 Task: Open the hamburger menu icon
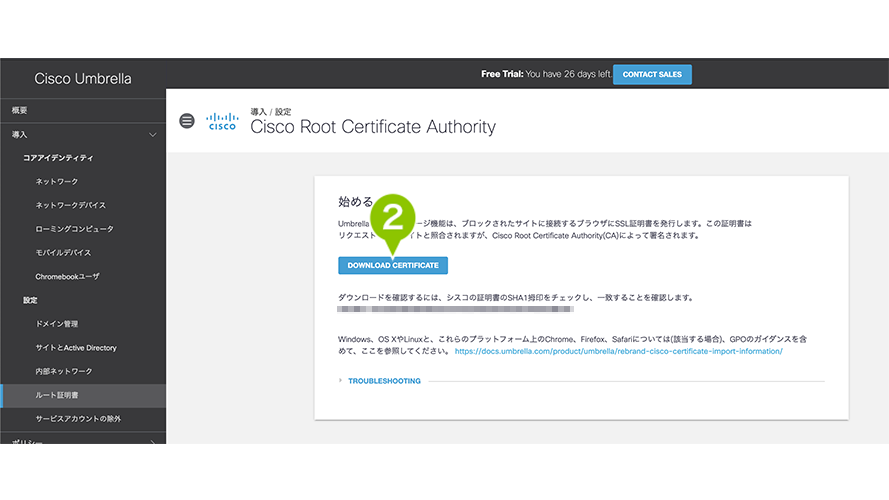click(187, 121)
